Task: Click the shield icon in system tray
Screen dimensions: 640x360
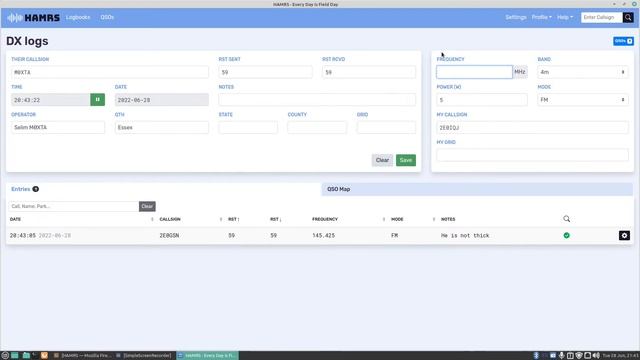Action: tap(579, 356)
